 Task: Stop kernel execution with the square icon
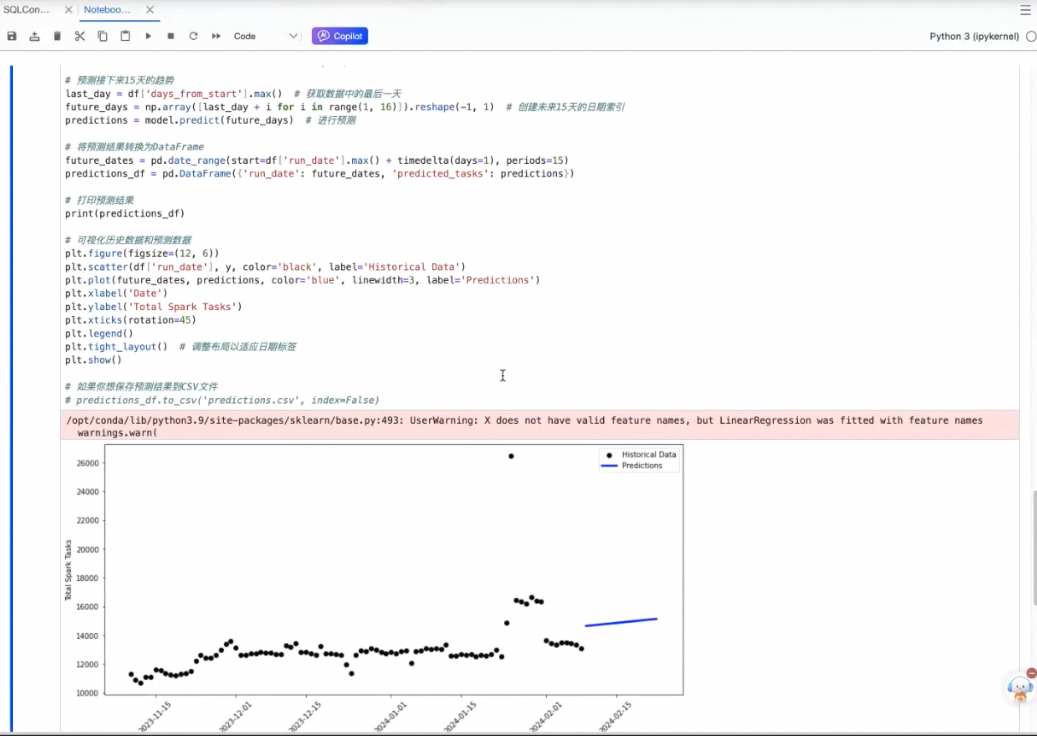coord(171,36)
